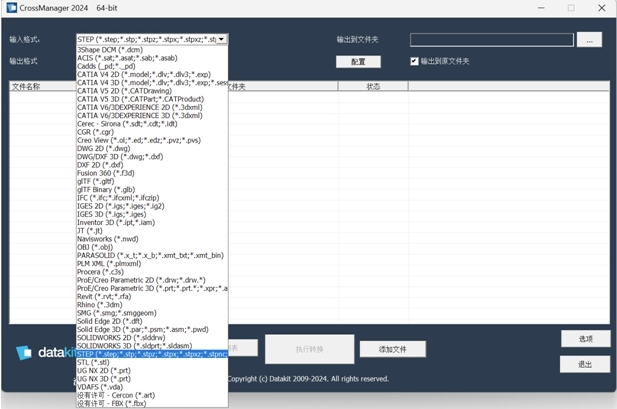Choose PARASOLID (*.x_t) format

152,255
